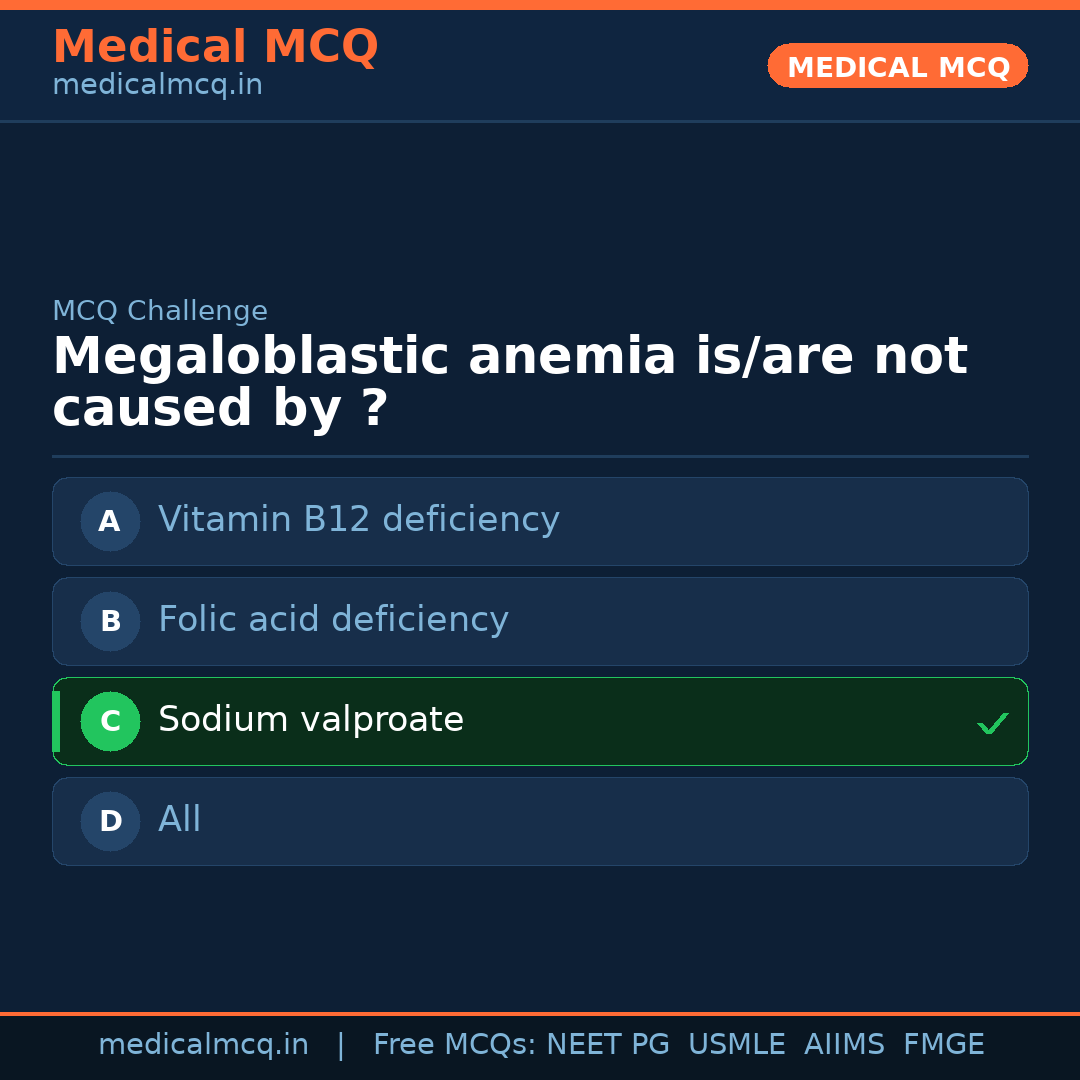
Task: Click the orange MEDICAL MCQ badge
Action: click(897, 67)
